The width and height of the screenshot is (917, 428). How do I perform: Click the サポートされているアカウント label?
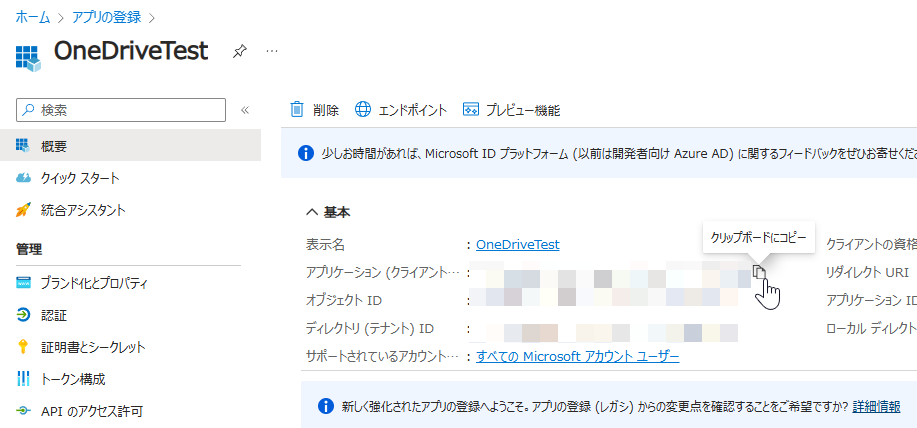coord(384,356)
